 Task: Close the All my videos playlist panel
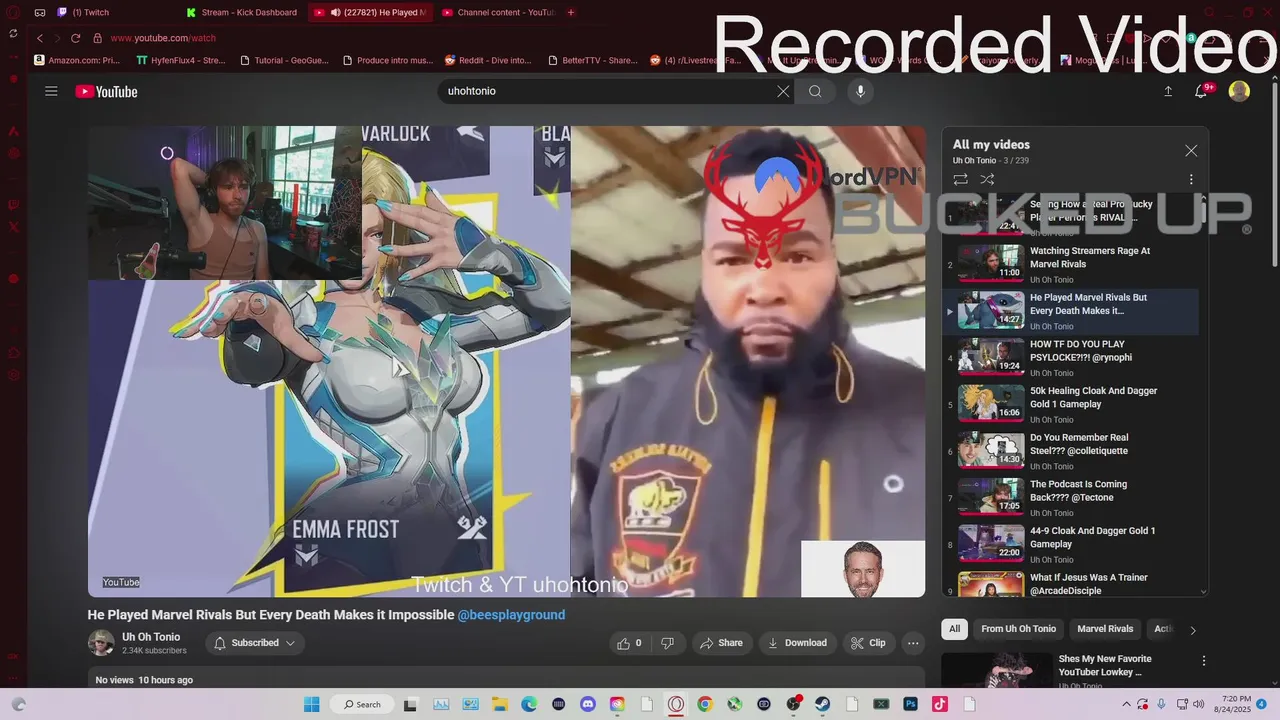1191,151
